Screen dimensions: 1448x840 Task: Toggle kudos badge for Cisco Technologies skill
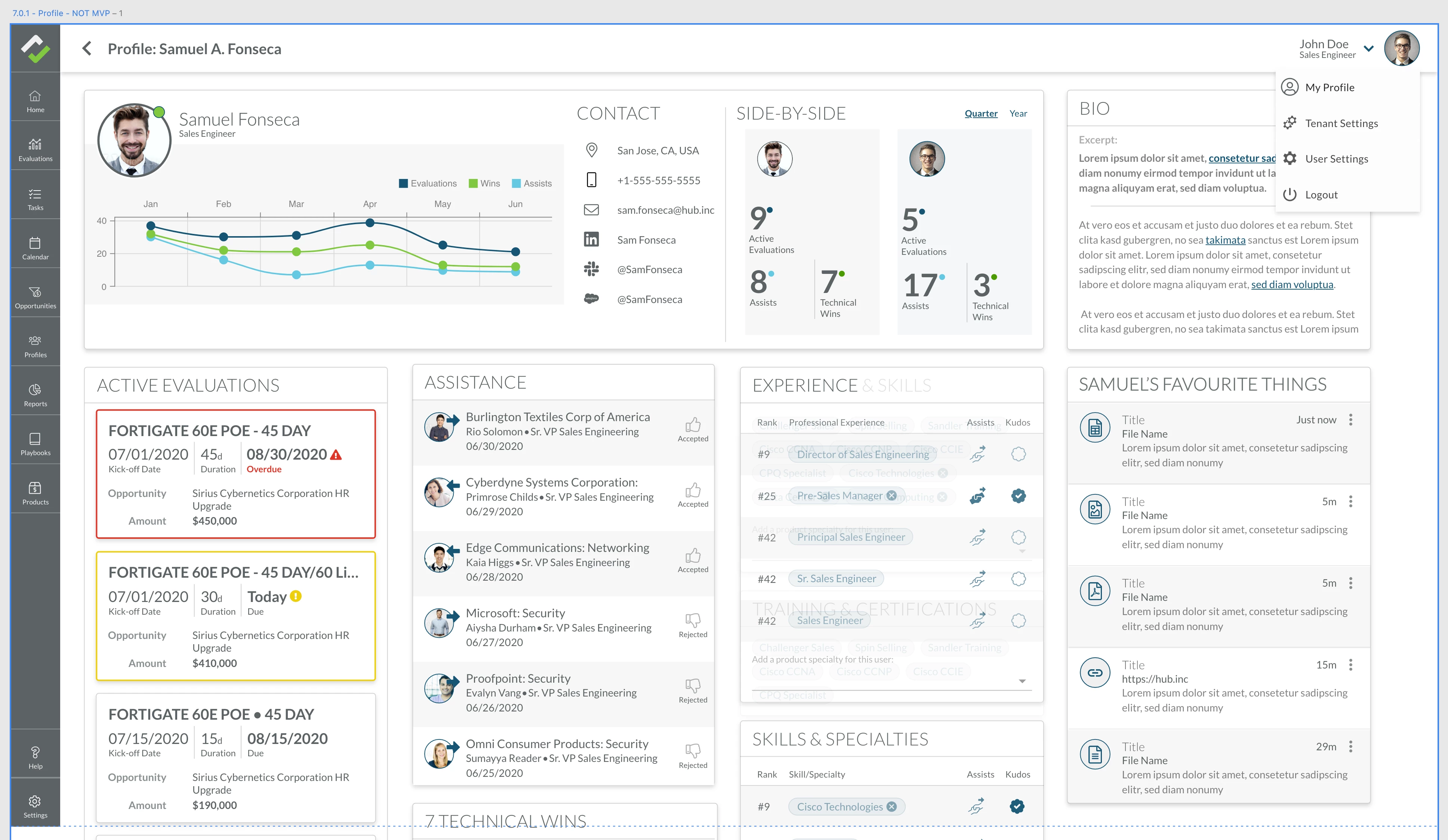(1016, 807)
